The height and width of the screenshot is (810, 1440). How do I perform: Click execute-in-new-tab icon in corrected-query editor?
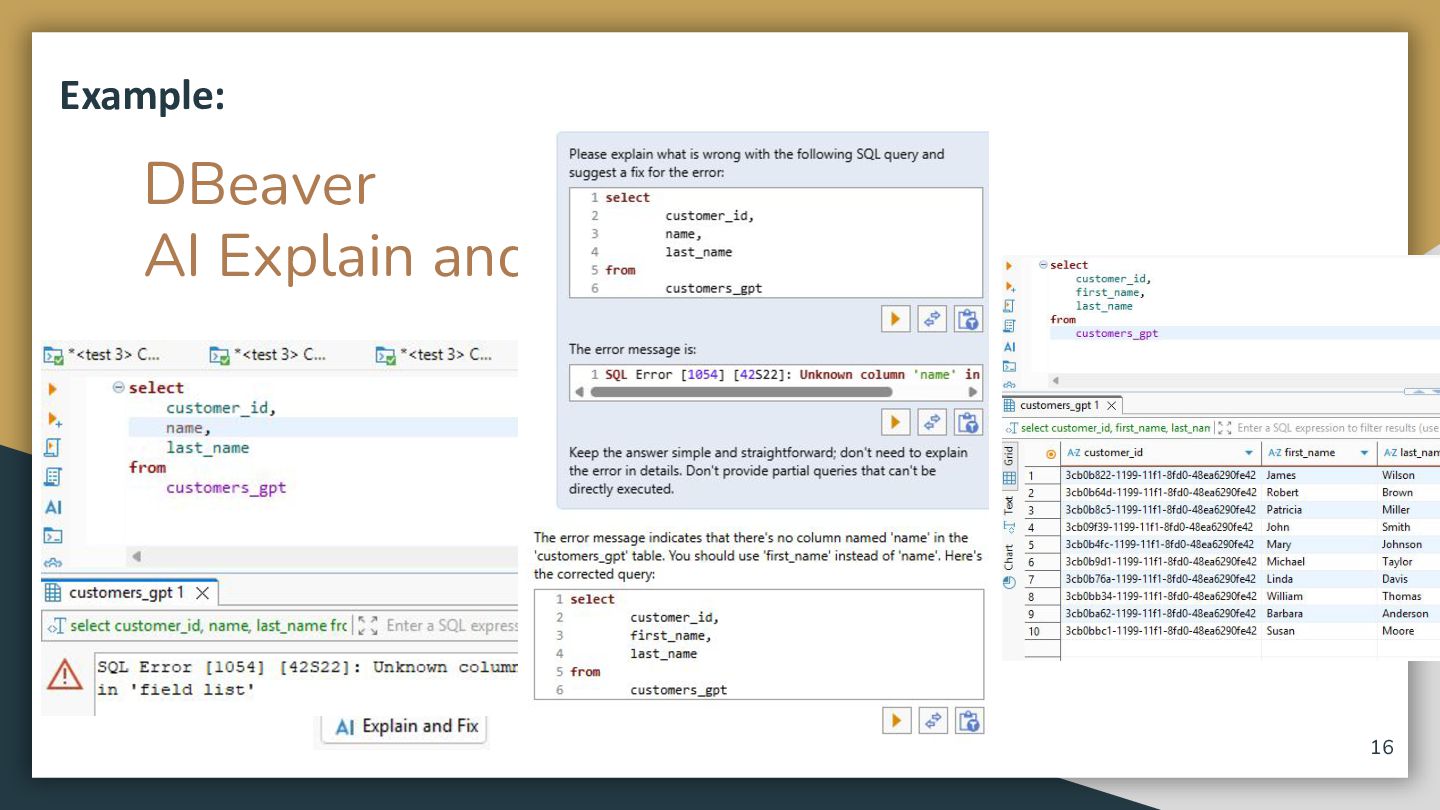pos(1010,286)
